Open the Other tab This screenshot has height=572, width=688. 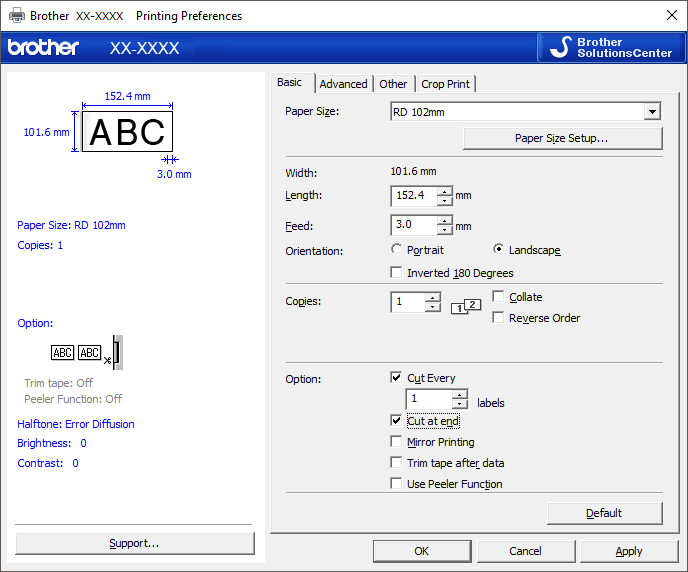coord(393,84)
